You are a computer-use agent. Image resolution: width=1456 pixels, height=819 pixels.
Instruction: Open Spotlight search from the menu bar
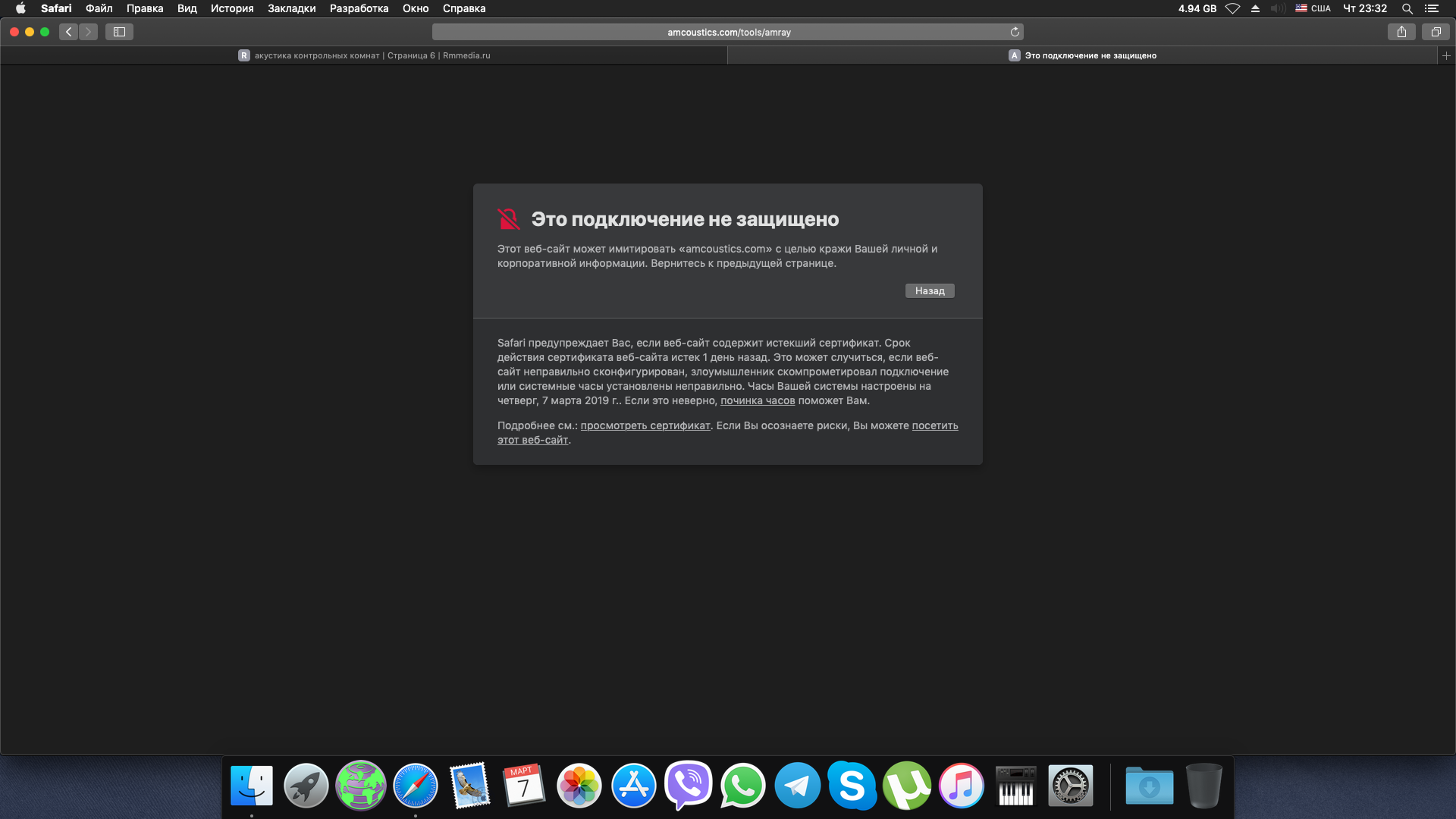(1407, 8)
